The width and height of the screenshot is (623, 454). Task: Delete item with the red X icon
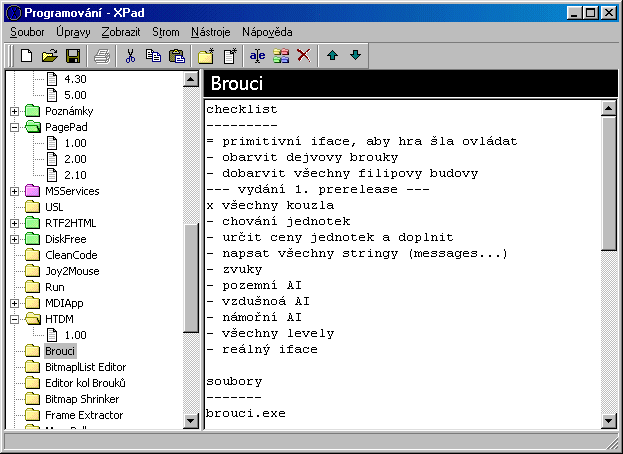(x=304, y=56)
